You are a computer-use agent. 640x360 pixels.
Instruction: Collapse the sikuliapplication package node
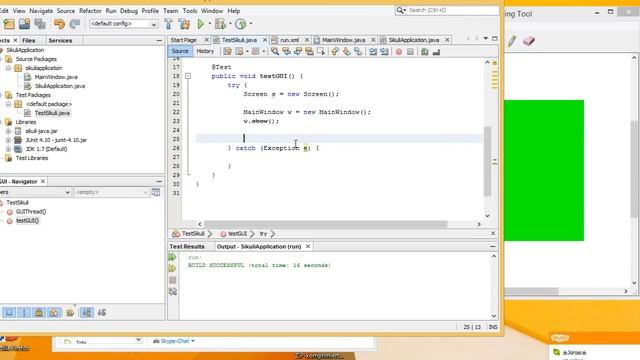(x=8, y=68)
